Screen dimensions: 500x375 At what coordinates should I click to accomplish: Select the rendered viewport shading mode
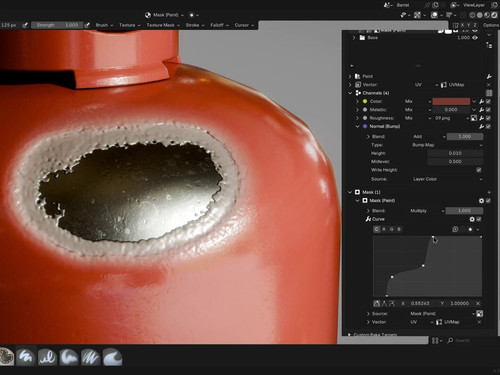pos(494,15)
